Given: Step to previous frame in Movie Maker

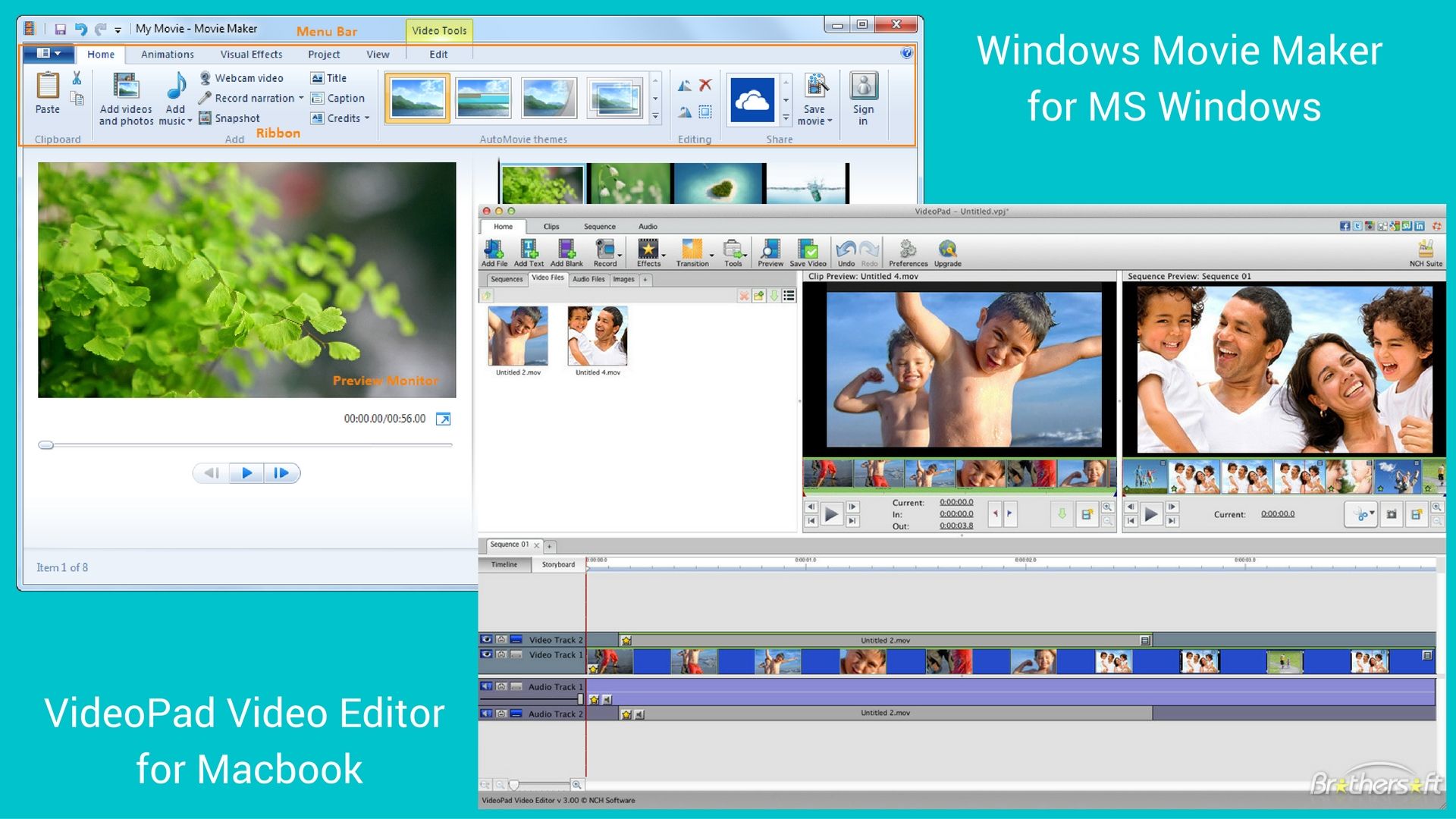Looking at the screenshot, I should coord(212,473).
